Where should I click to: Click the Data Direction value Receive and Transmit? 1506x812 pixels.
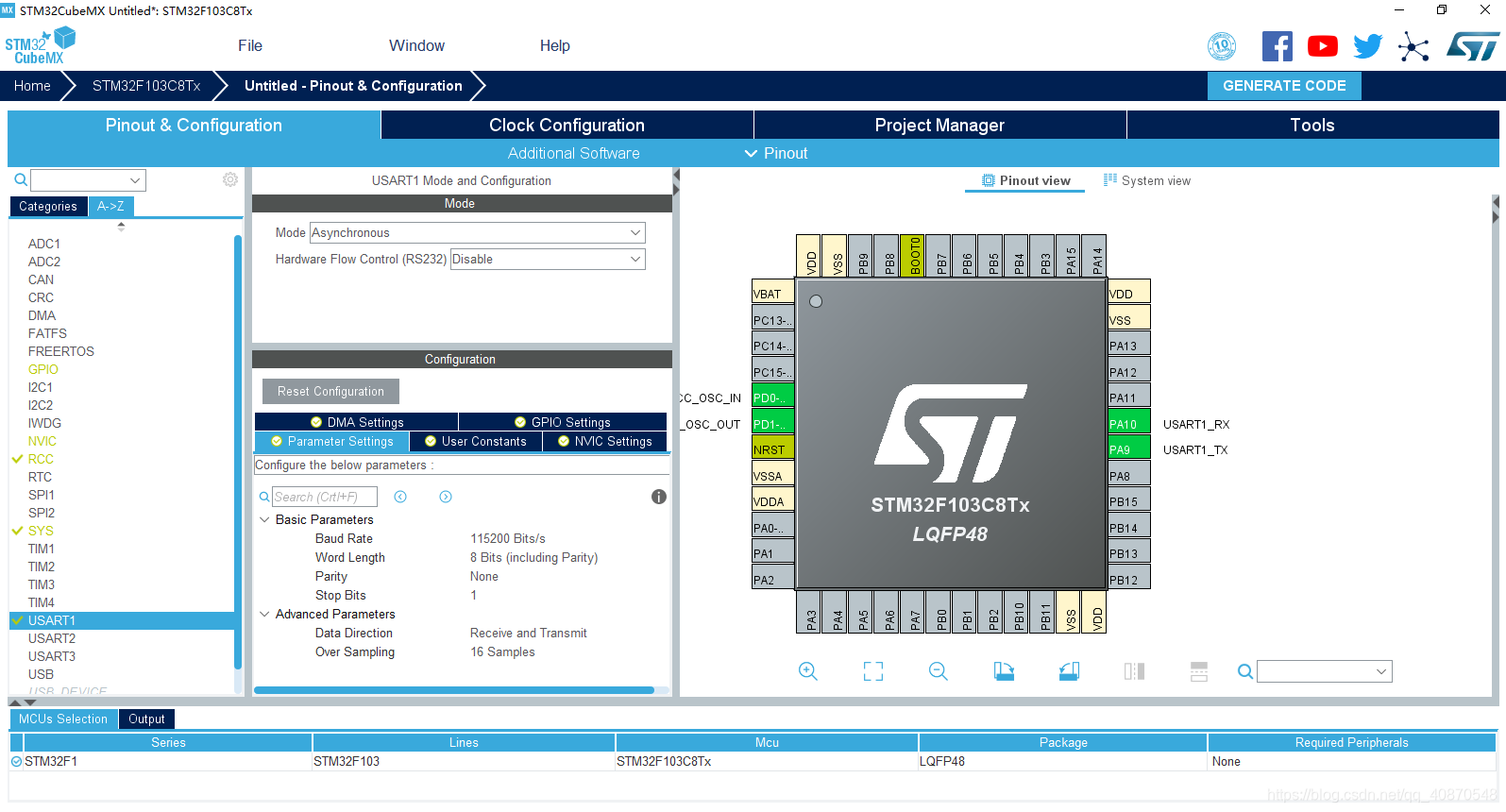[529, 633]
